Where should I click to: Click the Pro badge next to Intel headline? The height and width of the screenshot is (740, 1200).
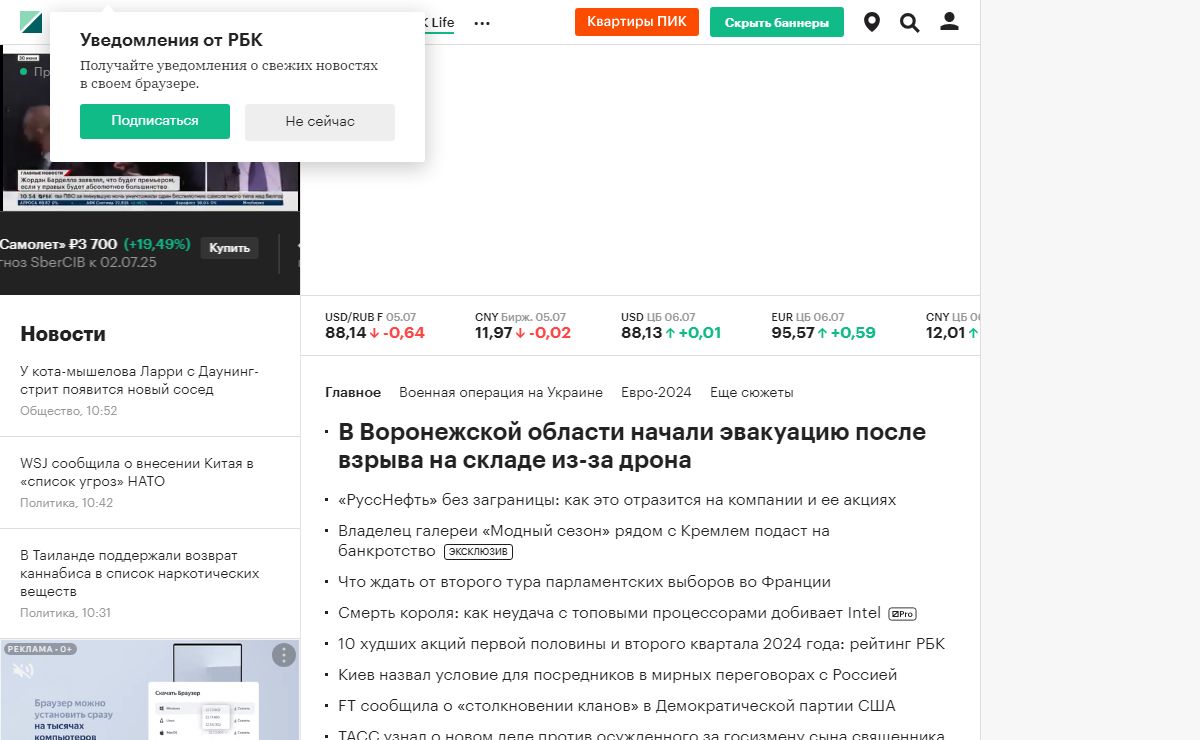pyautogui.click(x=902, y=614)
